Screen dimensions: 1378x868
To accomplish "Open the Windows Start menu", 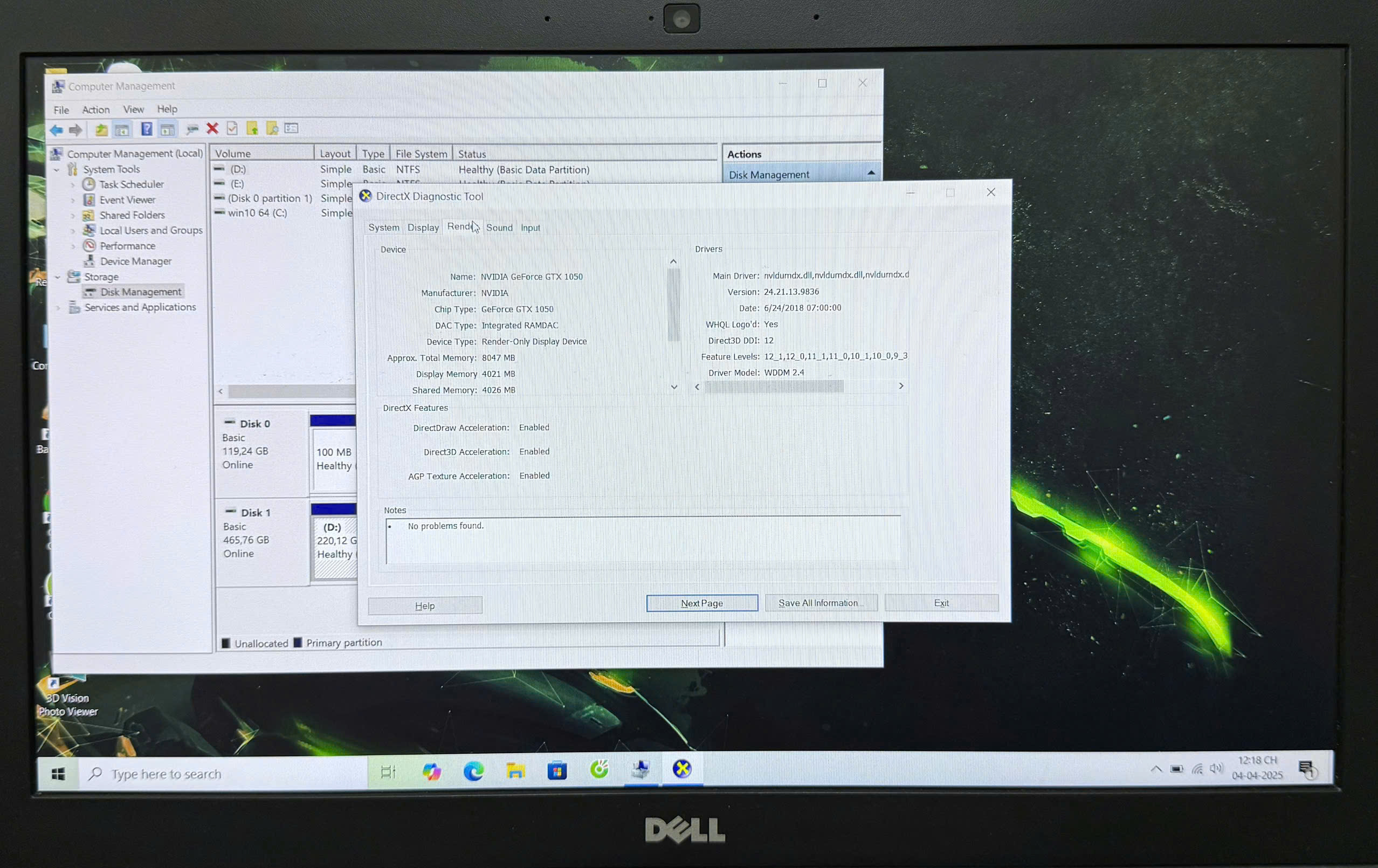I will click(58, 774).
